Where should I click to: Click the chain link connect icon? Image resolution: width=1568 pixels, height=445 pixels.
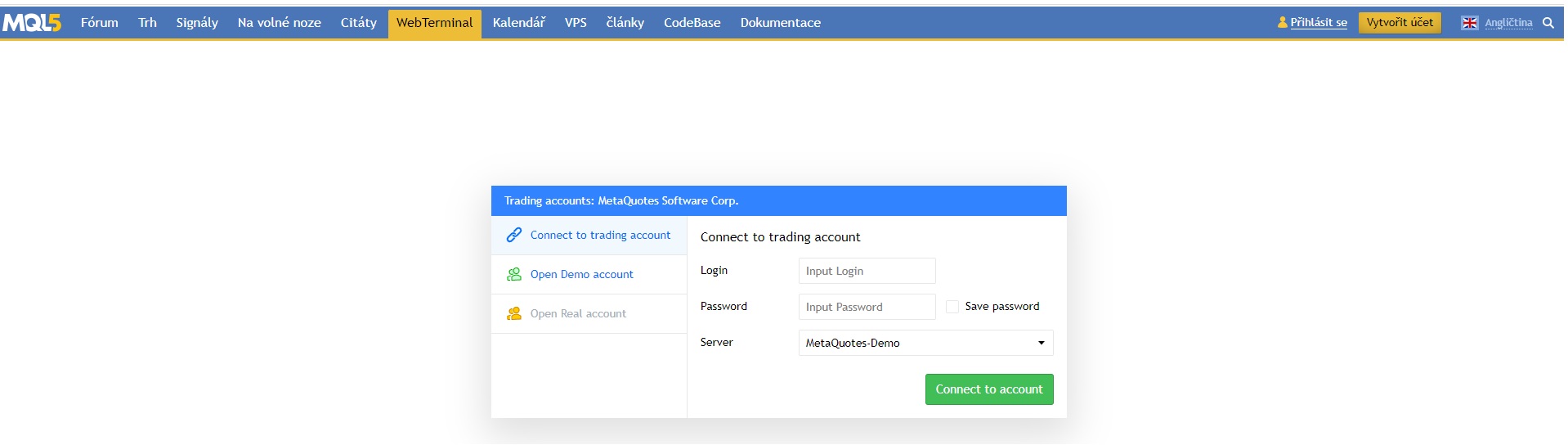(x=514, y=235)
